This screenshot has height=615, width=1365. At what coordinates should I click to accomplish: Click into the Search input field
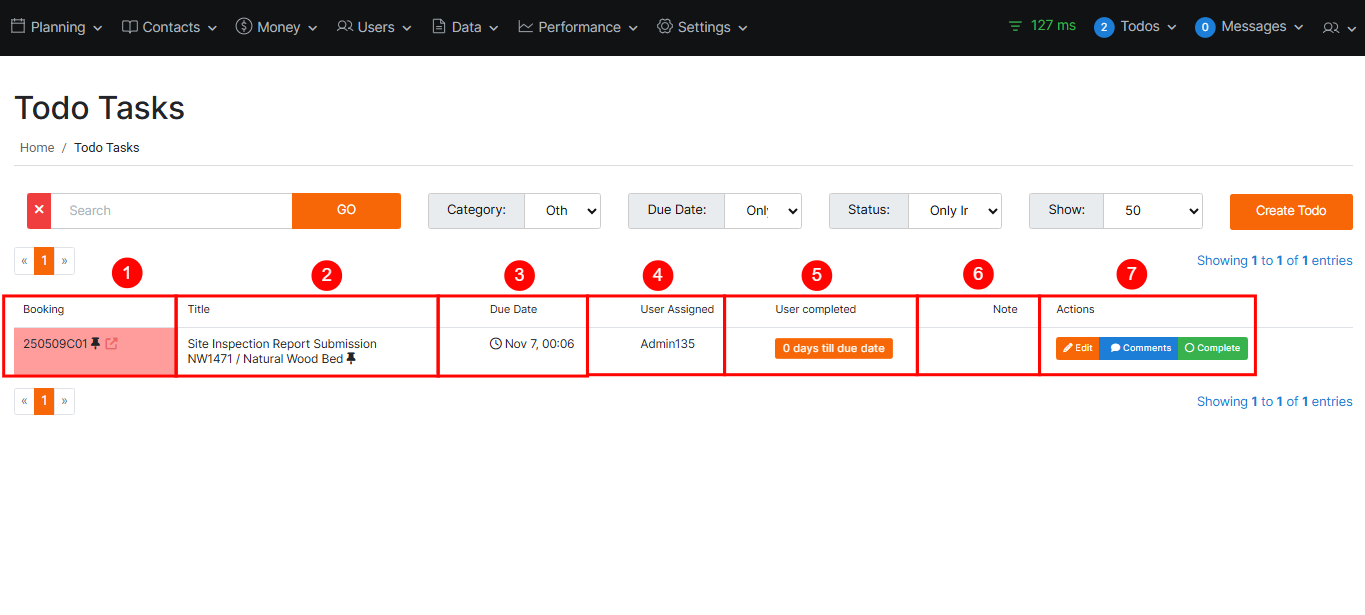(x=171, y=211)
